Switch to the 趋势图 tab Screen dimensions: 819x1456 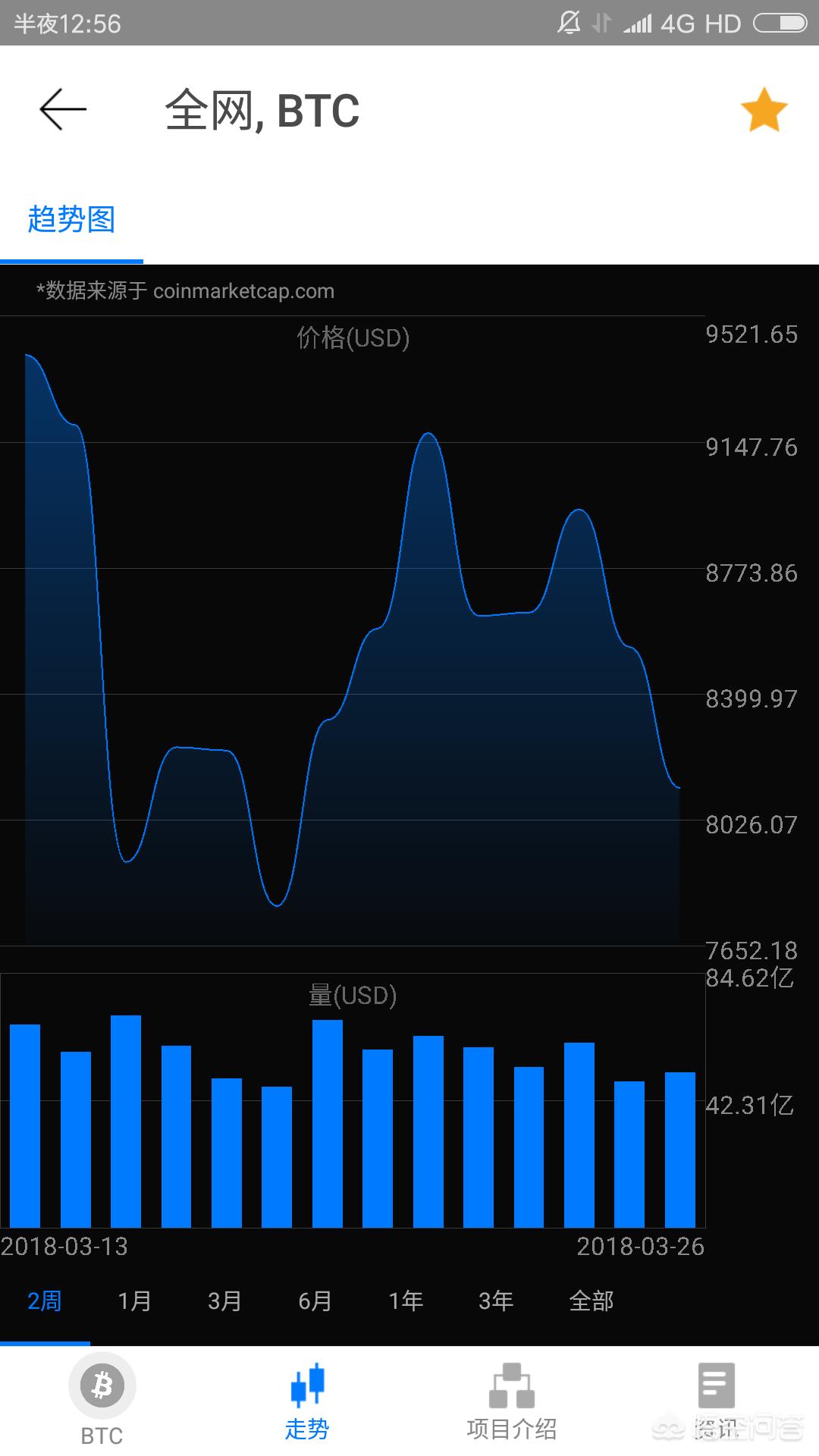pyautogui.click(x=71, y=220)
